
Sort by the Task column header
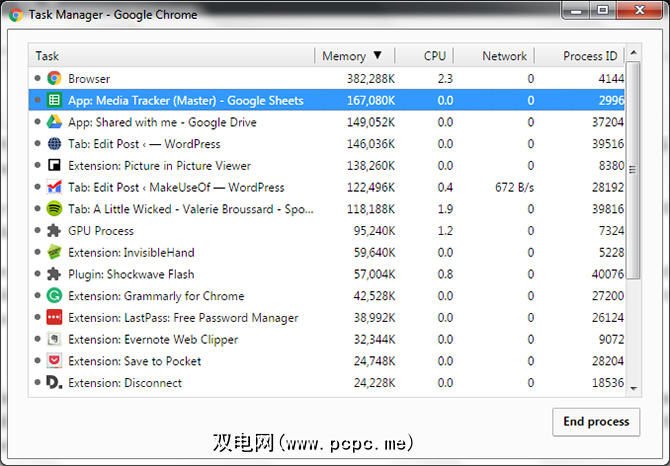171,56
